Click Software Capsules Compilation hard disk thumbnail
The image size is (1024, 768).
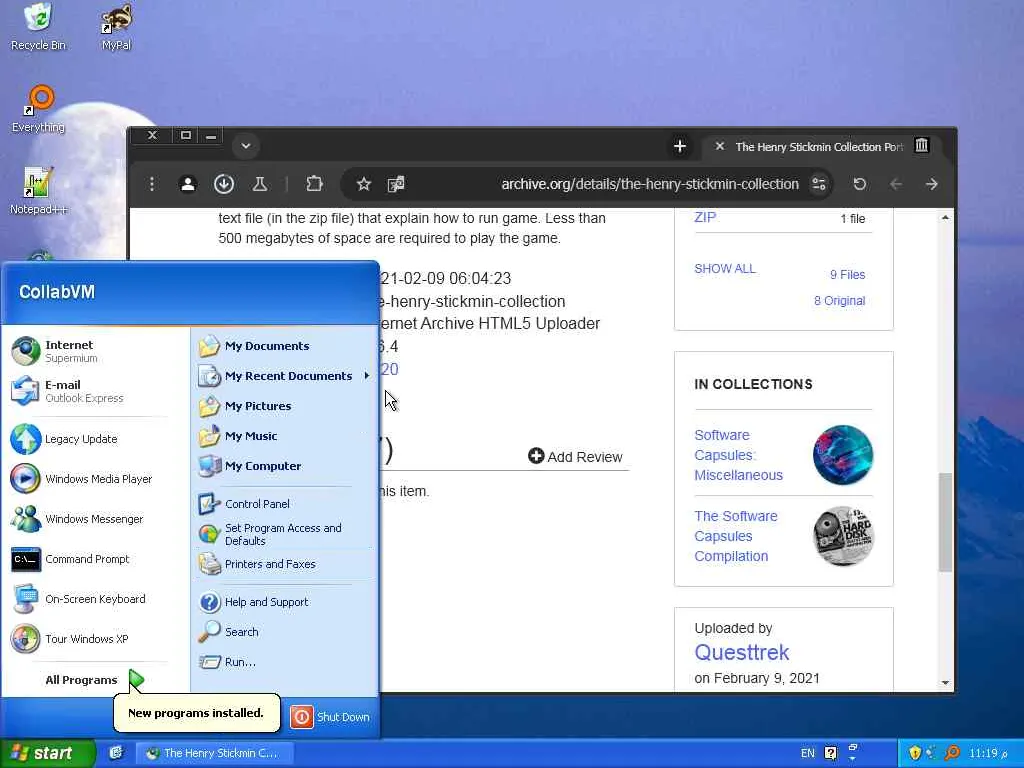point(843,536)
